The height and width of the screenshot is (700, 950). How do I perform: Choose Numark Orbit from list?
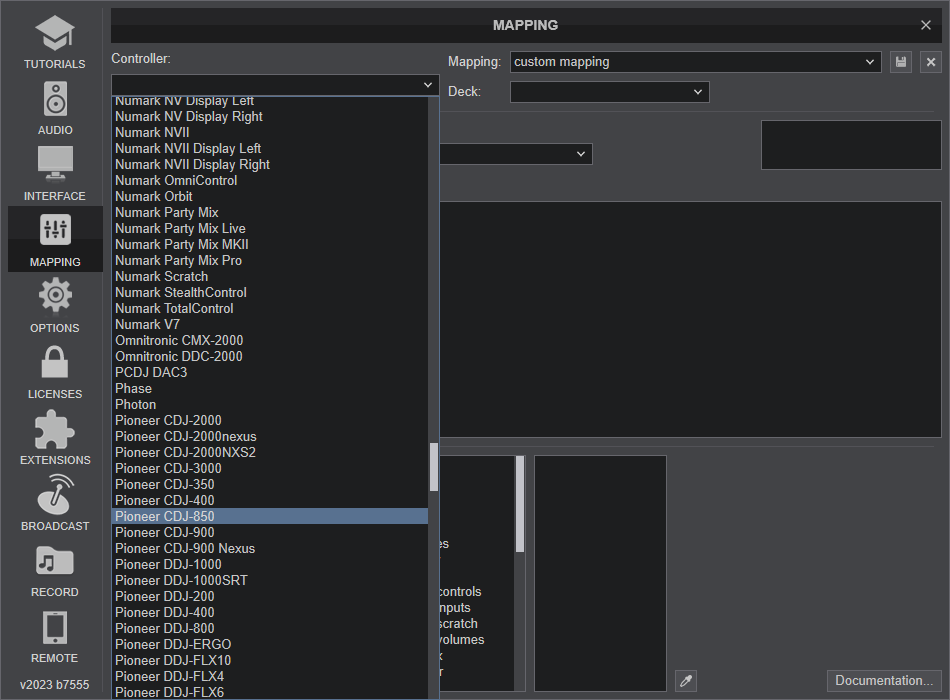coord(270,196)
